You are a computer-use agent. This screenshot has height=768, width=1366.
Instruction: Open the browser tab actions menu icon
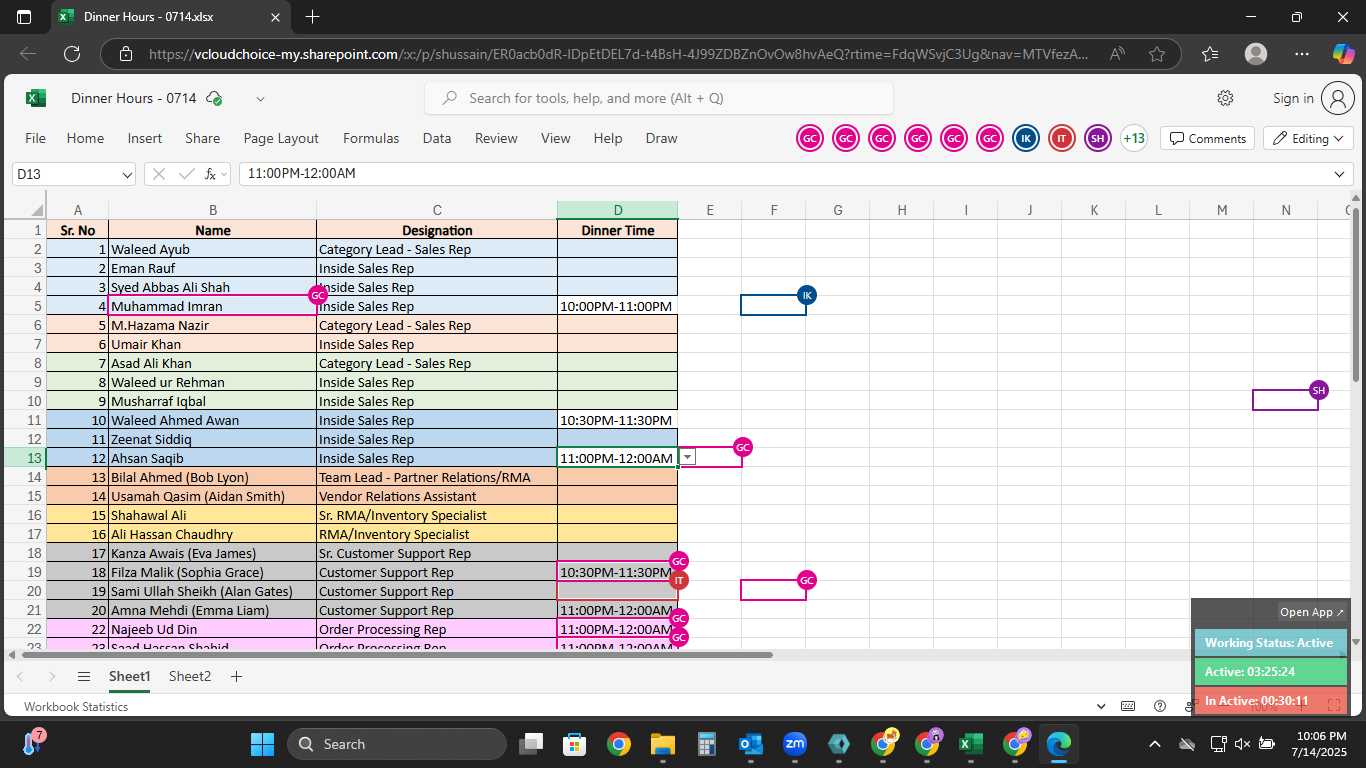point(24,17)
